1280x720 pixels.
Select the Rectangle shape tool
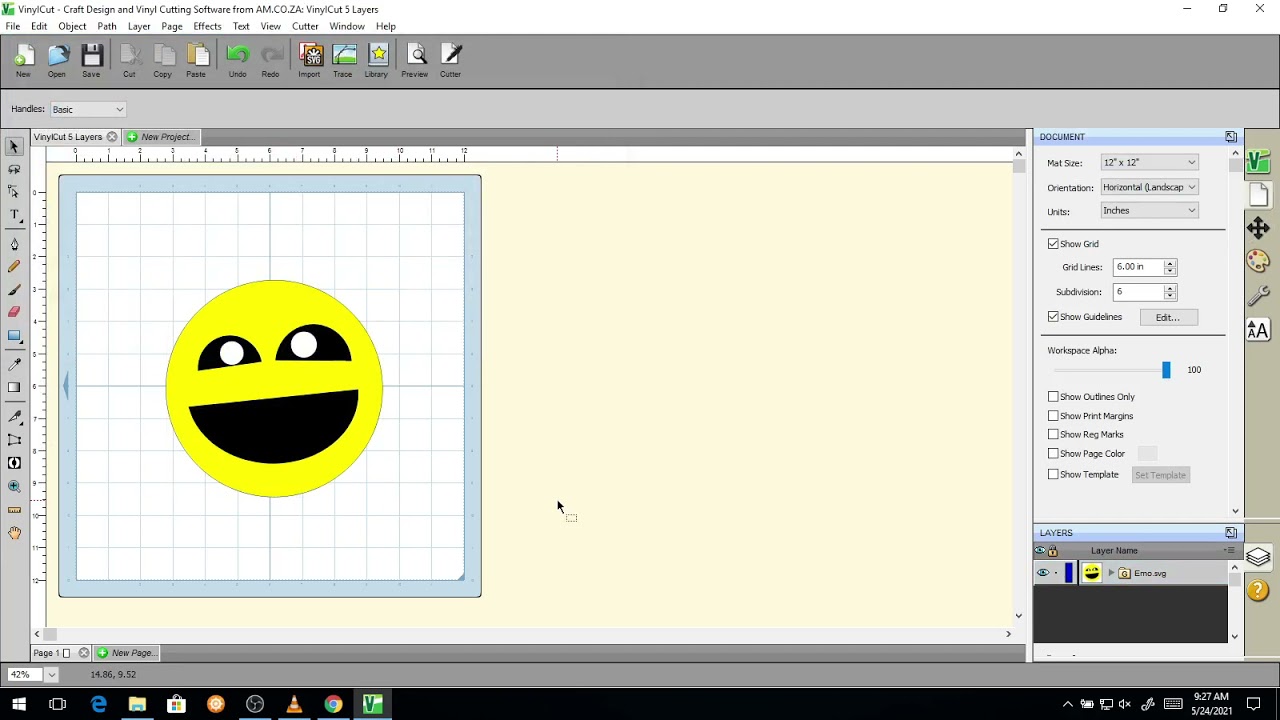click(x=14, y=336)
